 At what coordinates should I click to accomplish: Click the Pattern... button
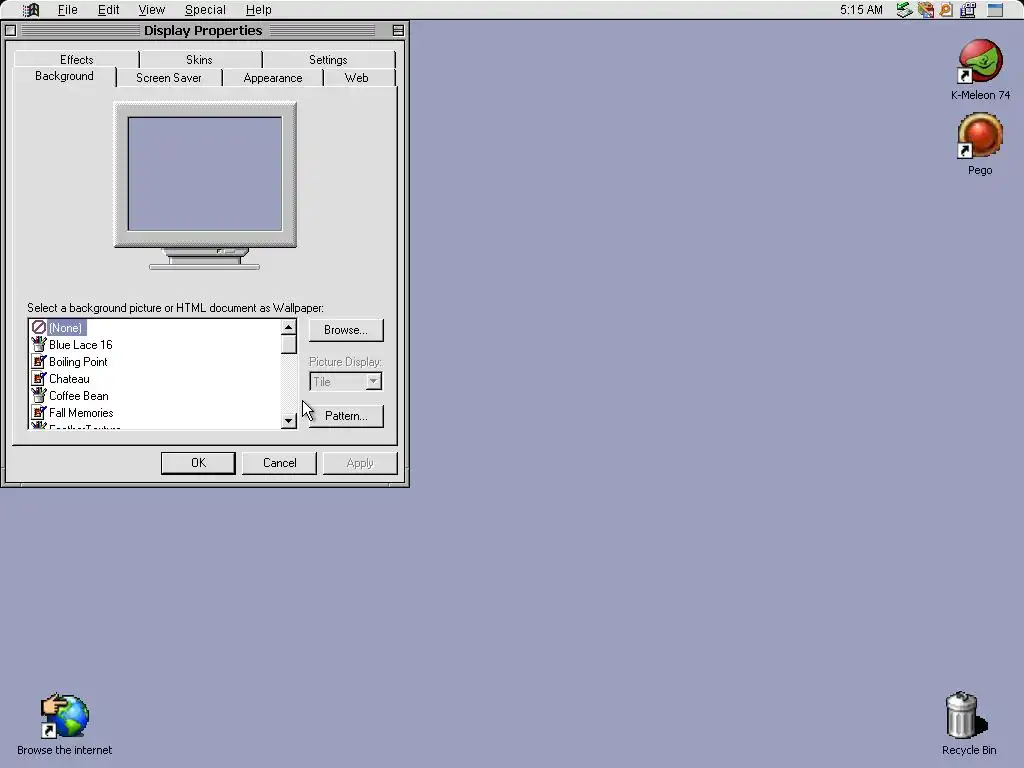(x=345, y=416)
